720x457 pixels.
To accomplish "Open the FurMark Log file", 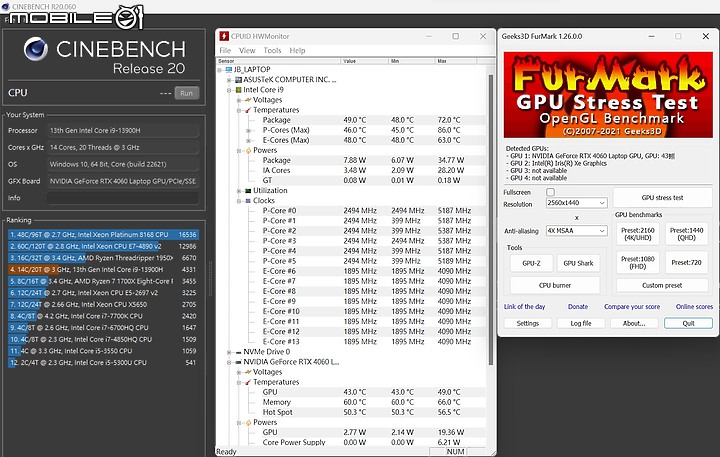I will click(581, 323).
